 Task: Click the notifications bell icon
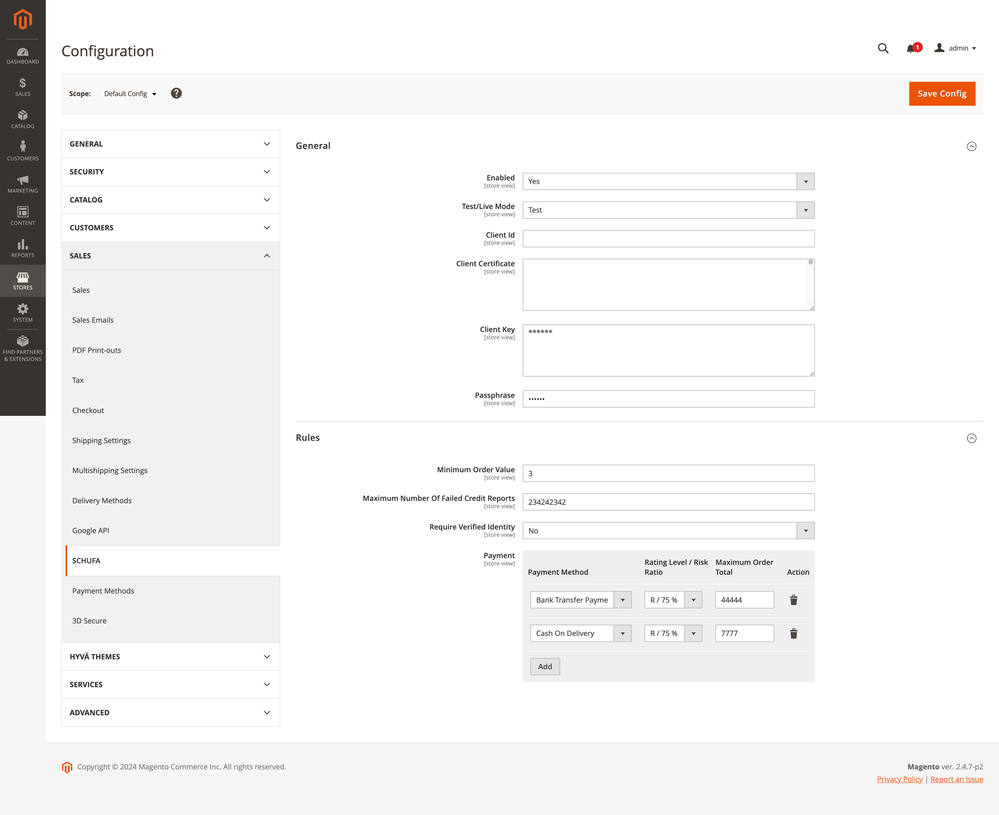click(912, 48)
